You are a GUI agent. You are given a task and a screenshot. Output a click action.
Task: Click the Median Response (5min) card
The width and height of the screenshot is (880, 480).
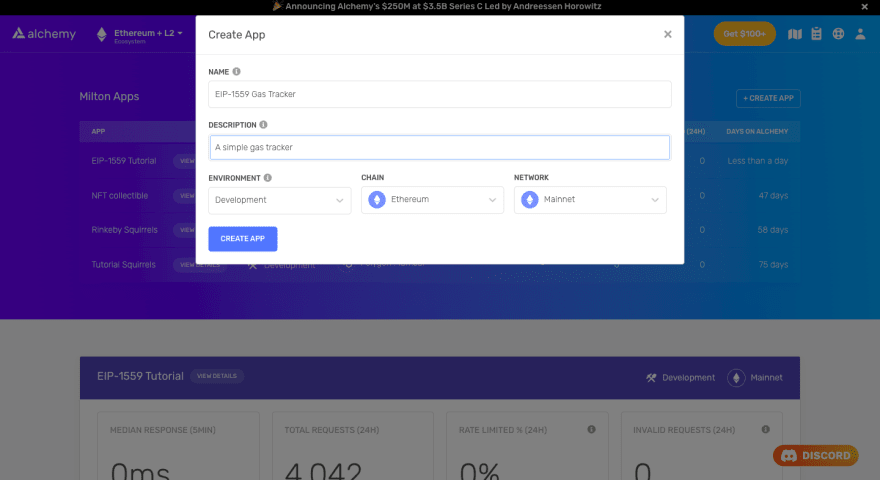tap(178, 446)
